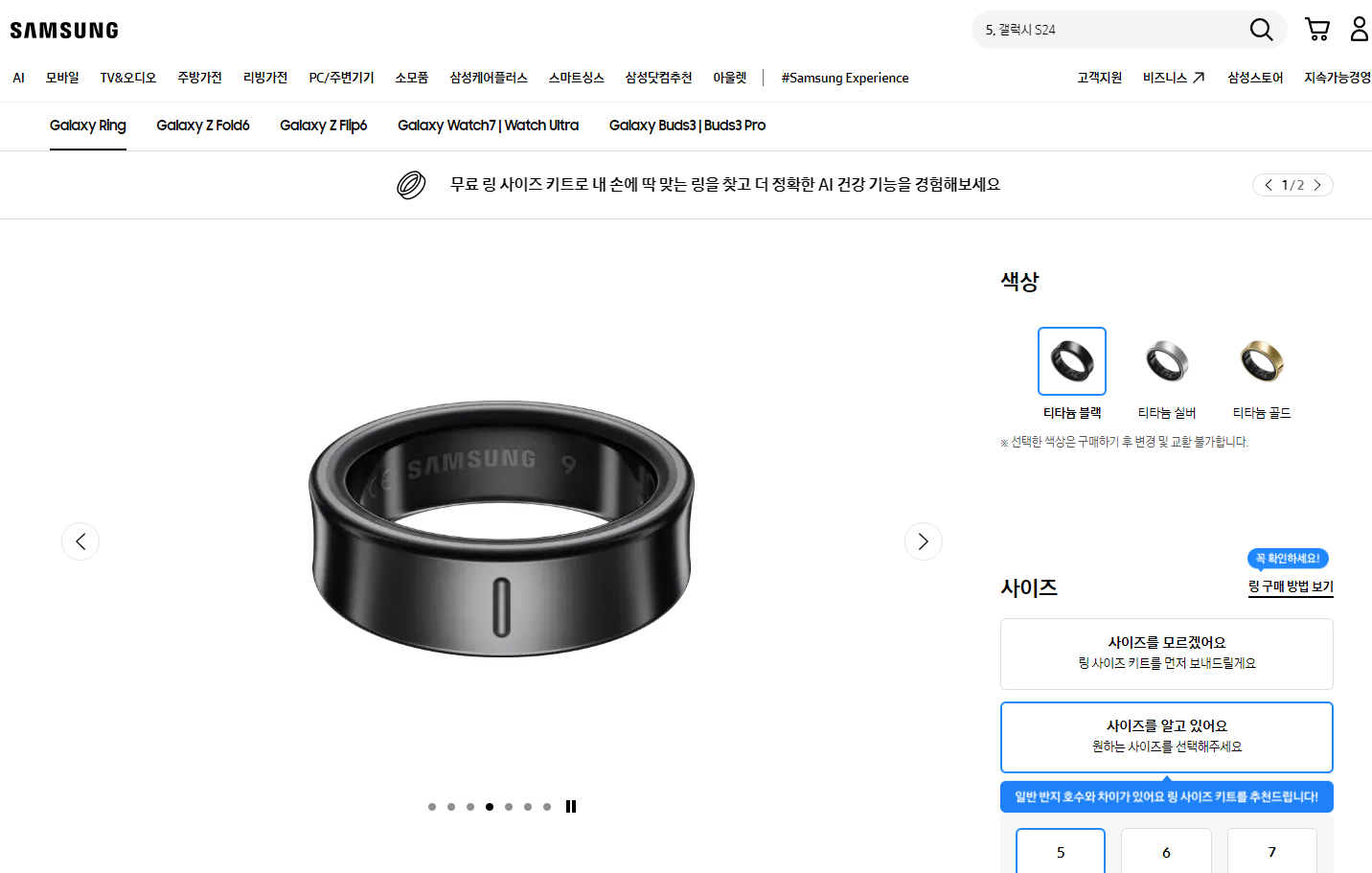Switch to Galaxy Buds3 | Buds3 Pro tab
1372x873 pixels.
pyautogui.click(x=687, y=126)
